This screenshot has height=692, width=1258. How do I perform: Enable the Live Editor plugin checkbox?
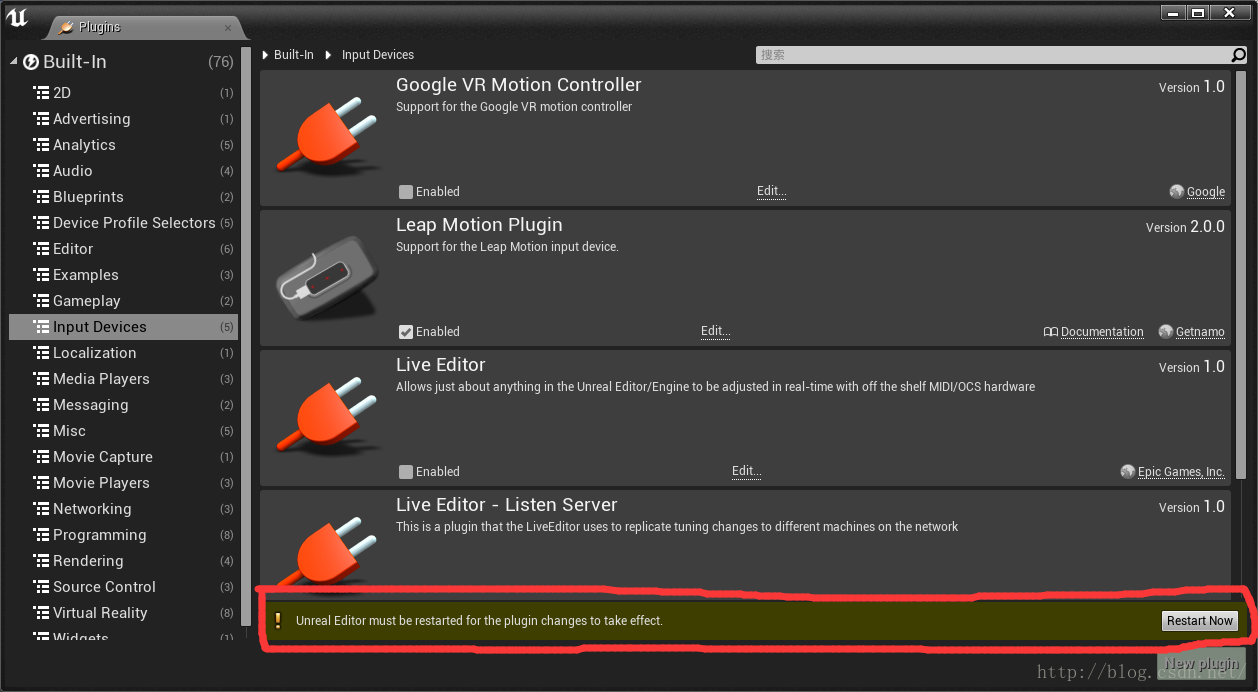(405, 472)
